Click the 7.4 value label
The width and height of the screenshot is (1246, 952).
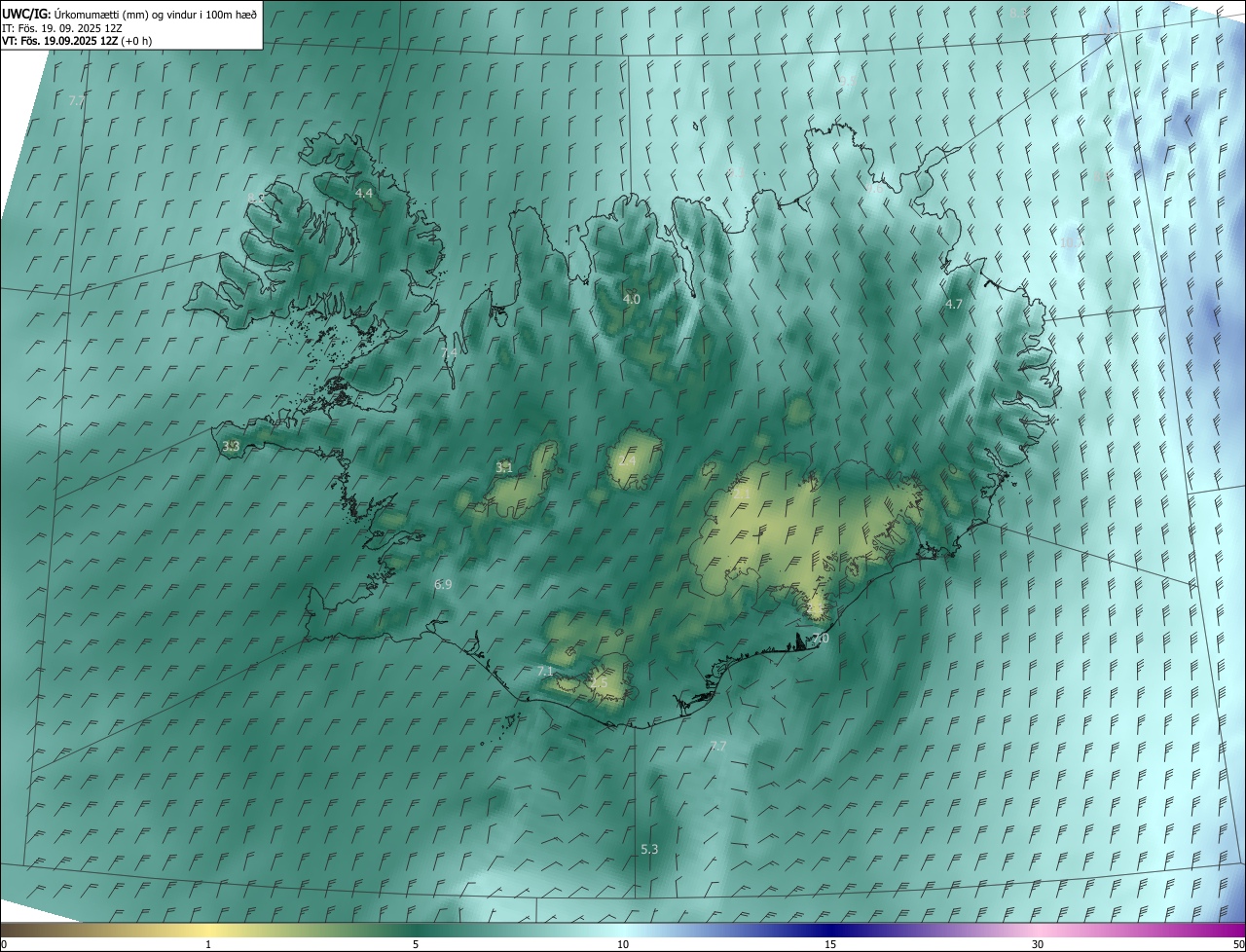click(x=449, y=352)
